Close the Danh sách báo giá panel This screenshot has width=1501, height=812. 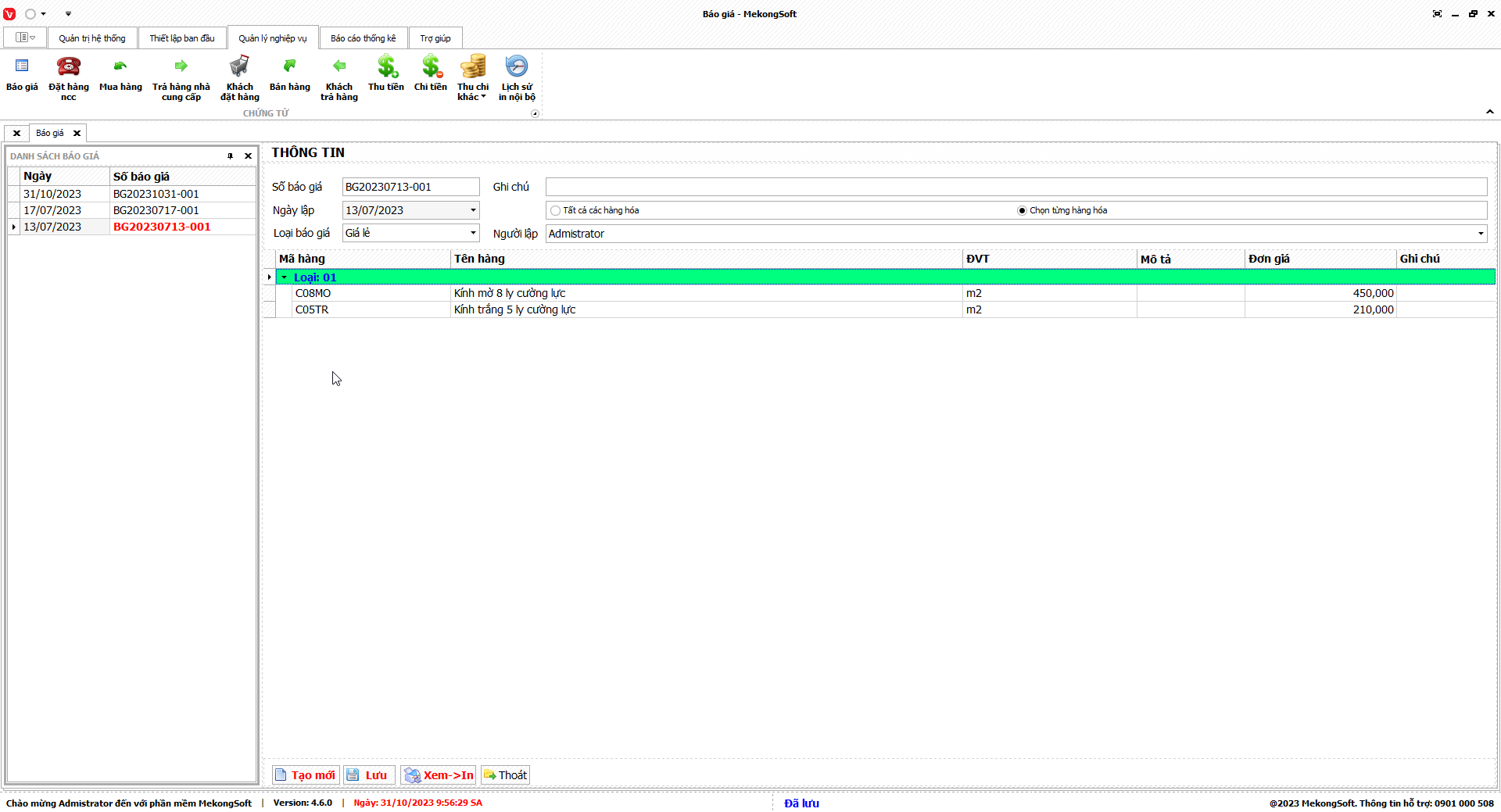coord(249,156)
